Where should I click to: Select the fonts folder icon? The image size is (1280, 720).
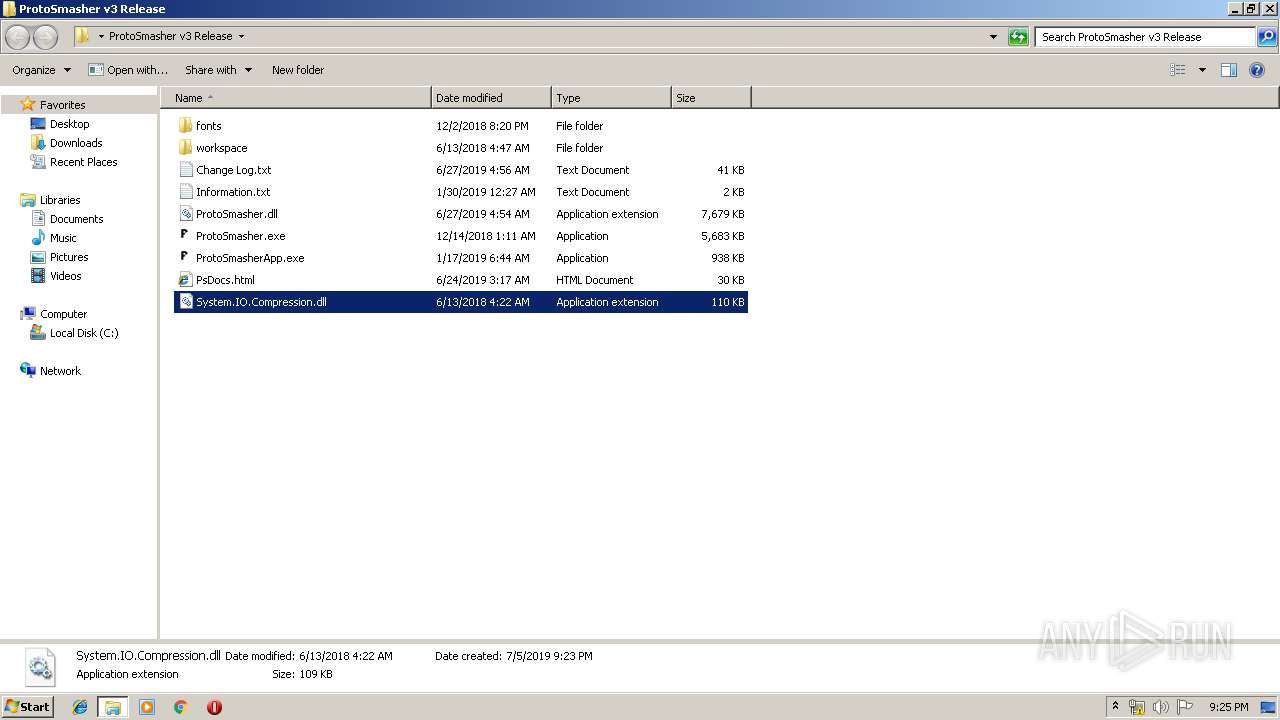pyautogui.click(x=185, y=126)
